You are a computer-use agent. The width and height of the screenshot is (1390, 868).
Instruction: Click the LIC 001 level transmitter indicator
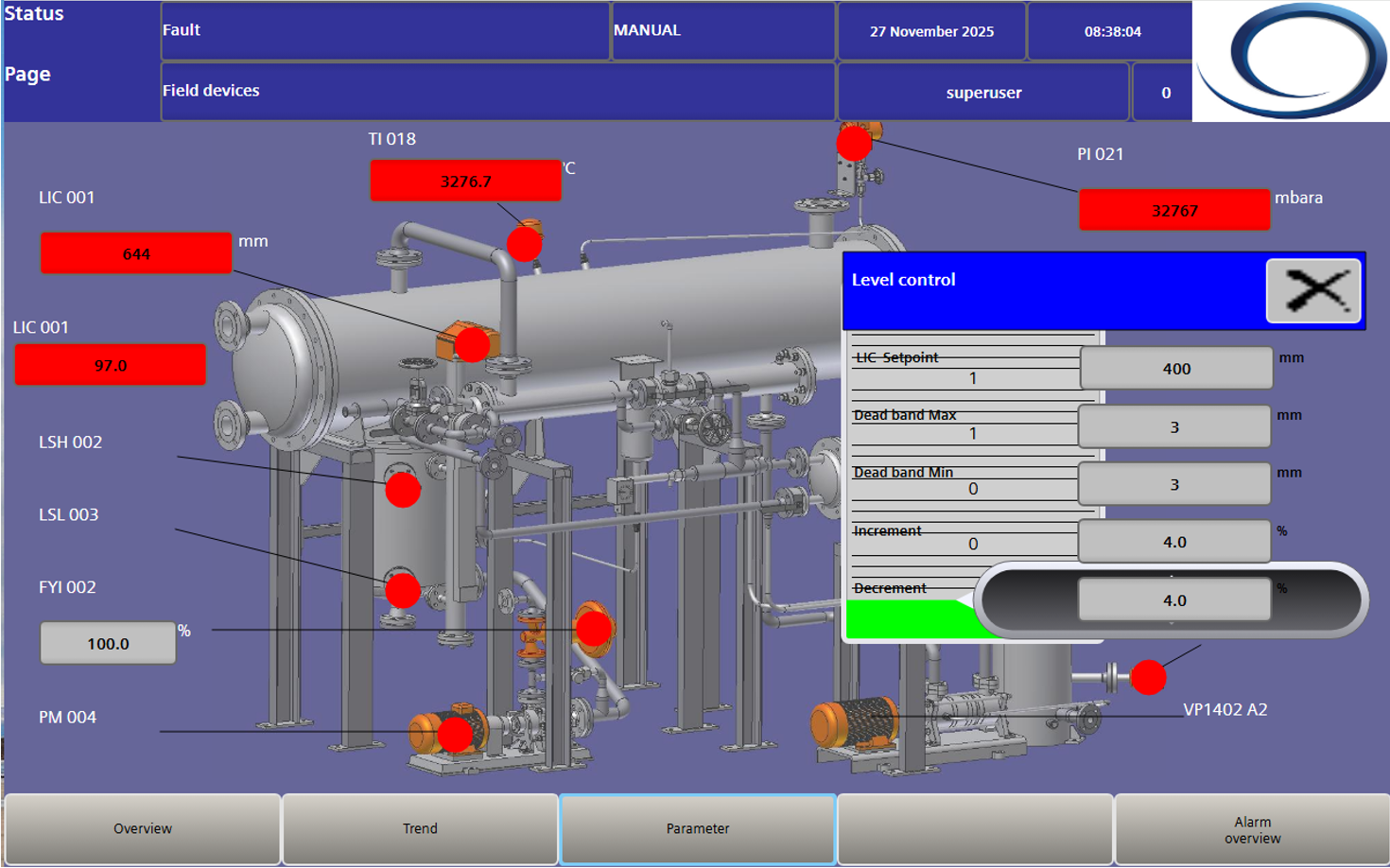(472, 345)
